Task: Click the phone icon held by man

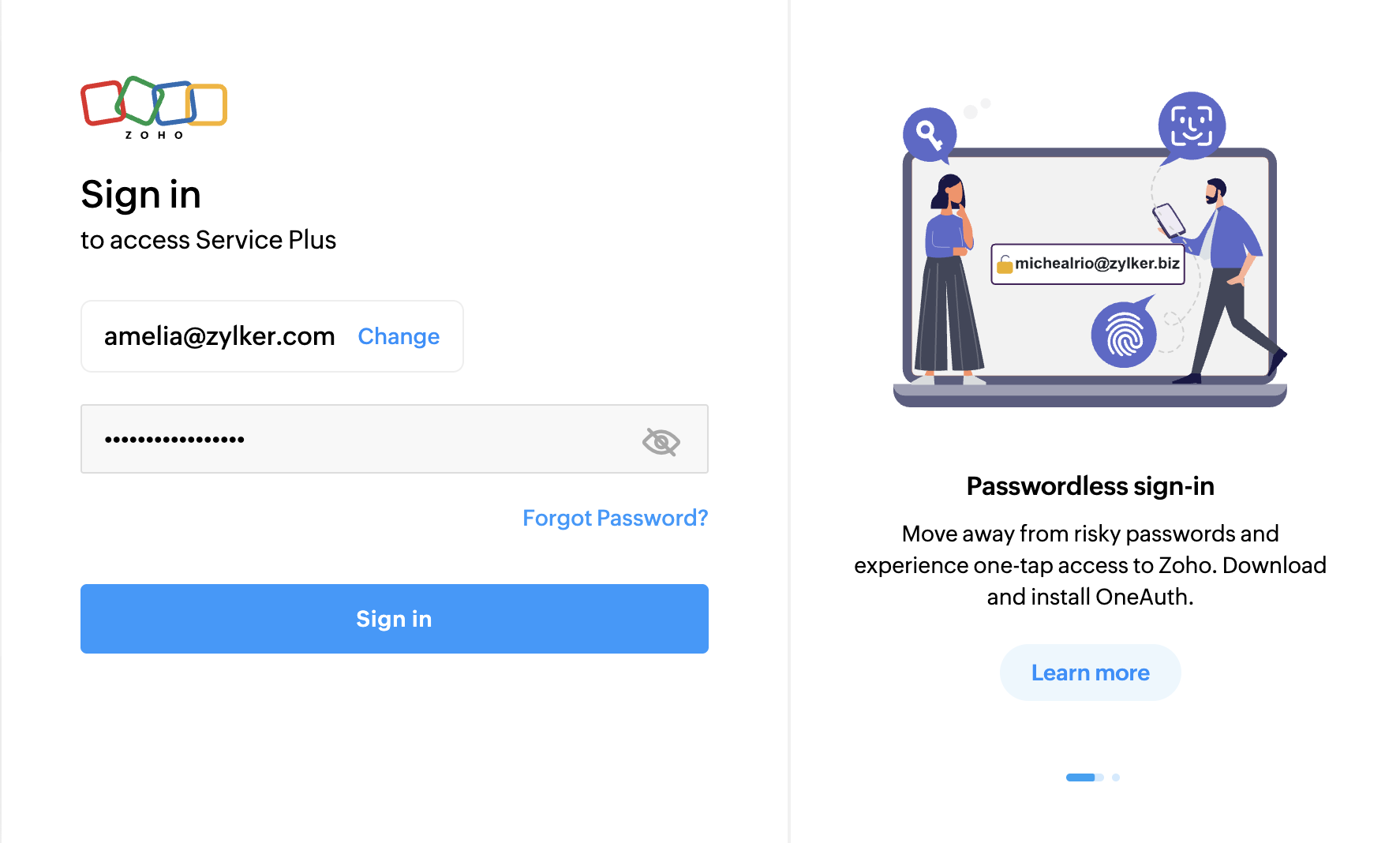Action: (1169, 220)
